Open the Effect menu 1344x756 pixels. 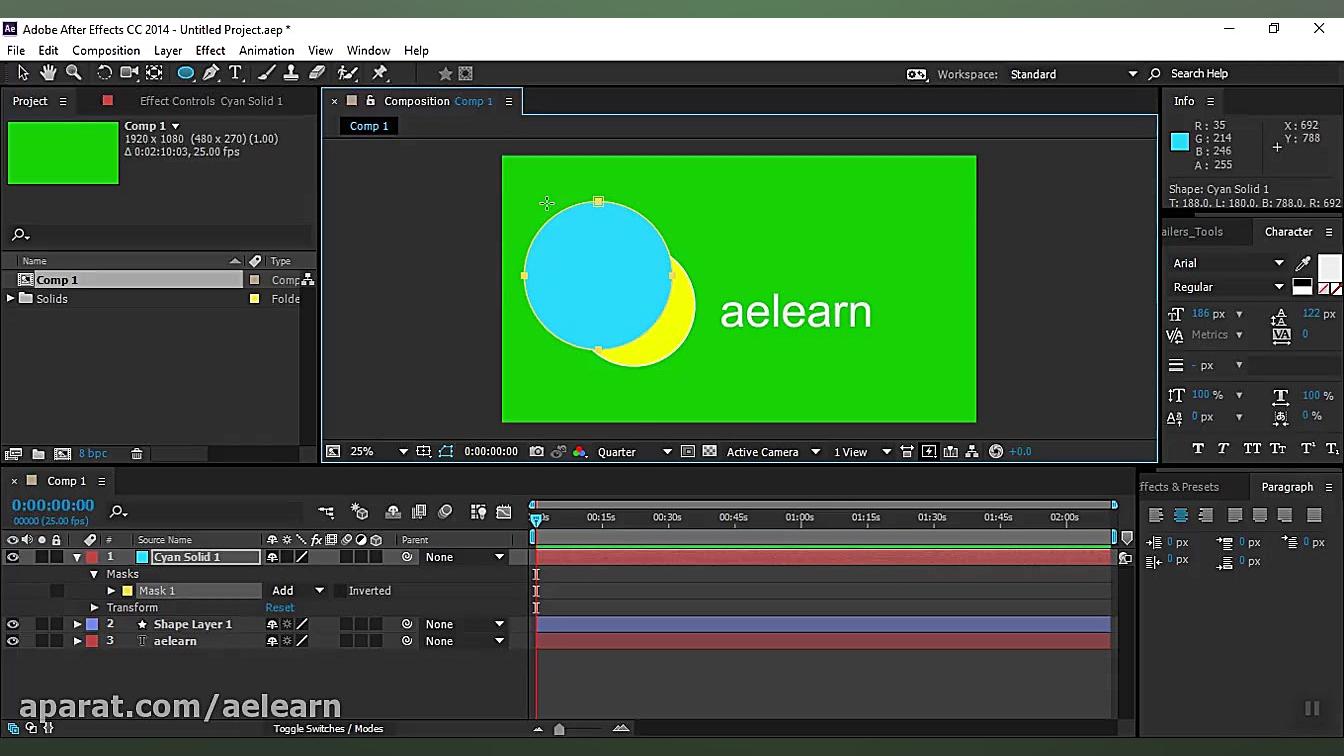click(210, 50)
